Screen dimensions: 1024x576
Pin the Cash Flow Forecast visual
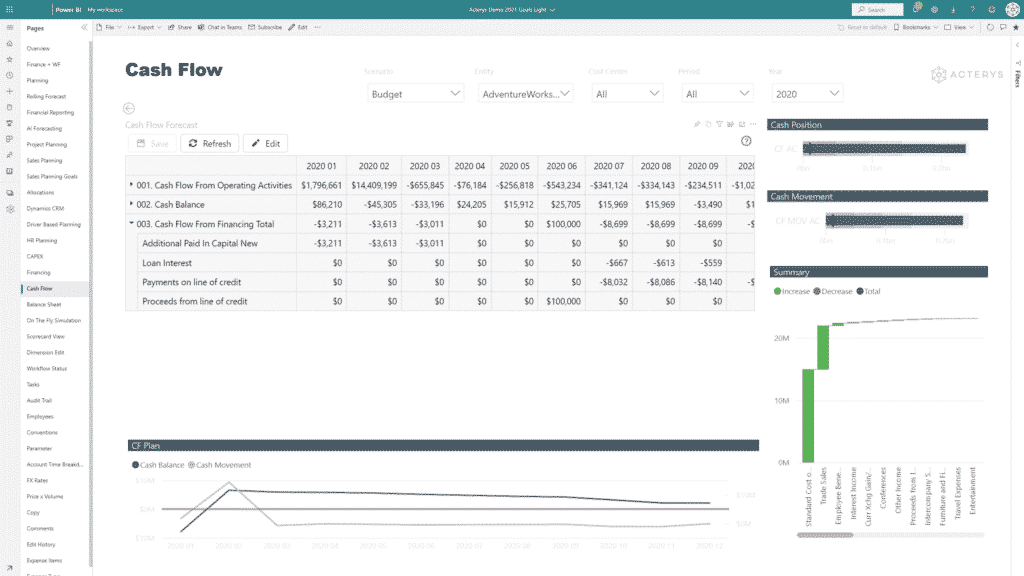tap(696, 125)
